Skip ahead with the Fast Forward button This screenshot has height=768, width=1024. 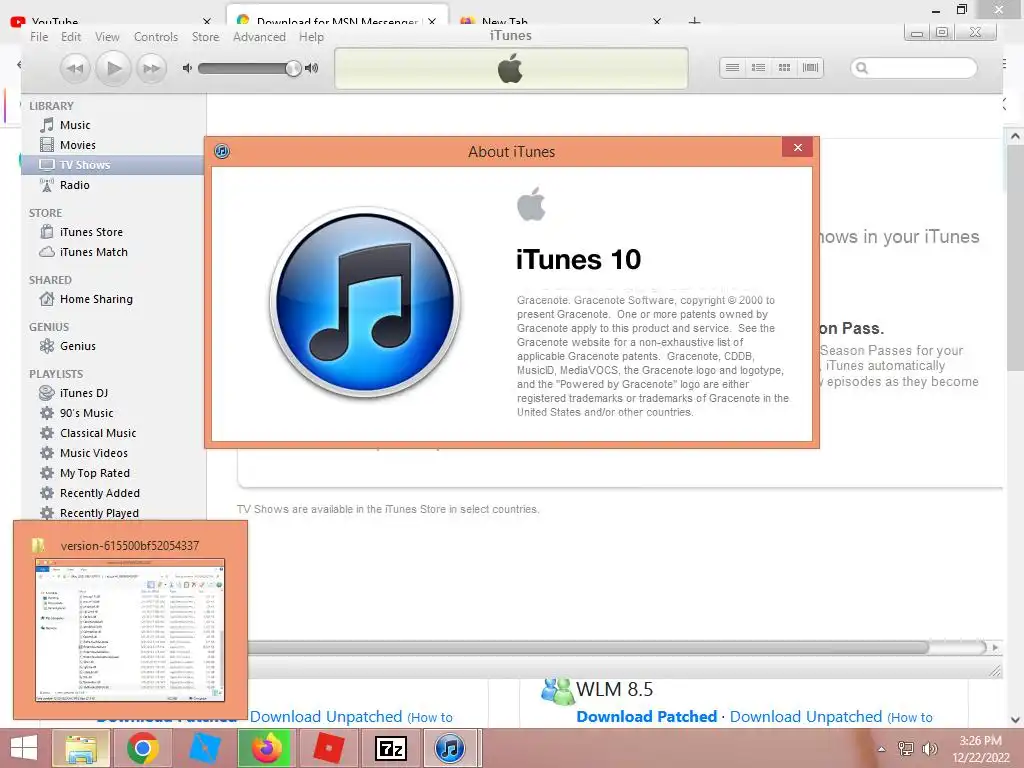coord(152,68)
